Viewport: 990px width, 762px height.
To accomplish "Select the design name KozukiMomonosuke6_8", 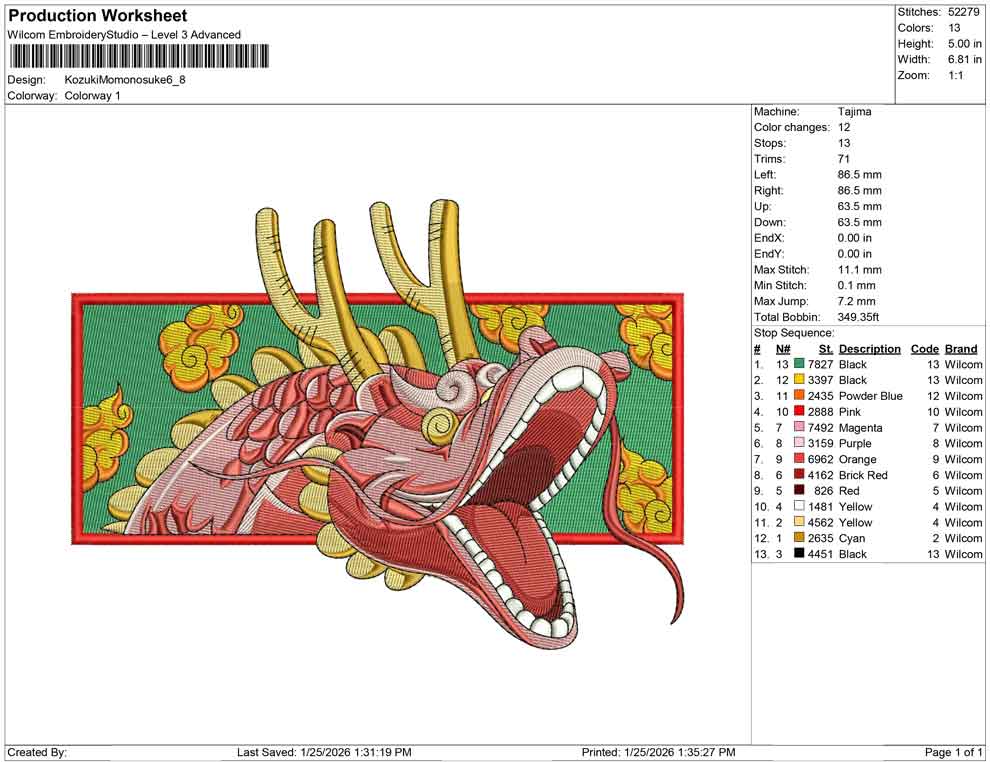I will pyautogui.click(x=125, y=80).
